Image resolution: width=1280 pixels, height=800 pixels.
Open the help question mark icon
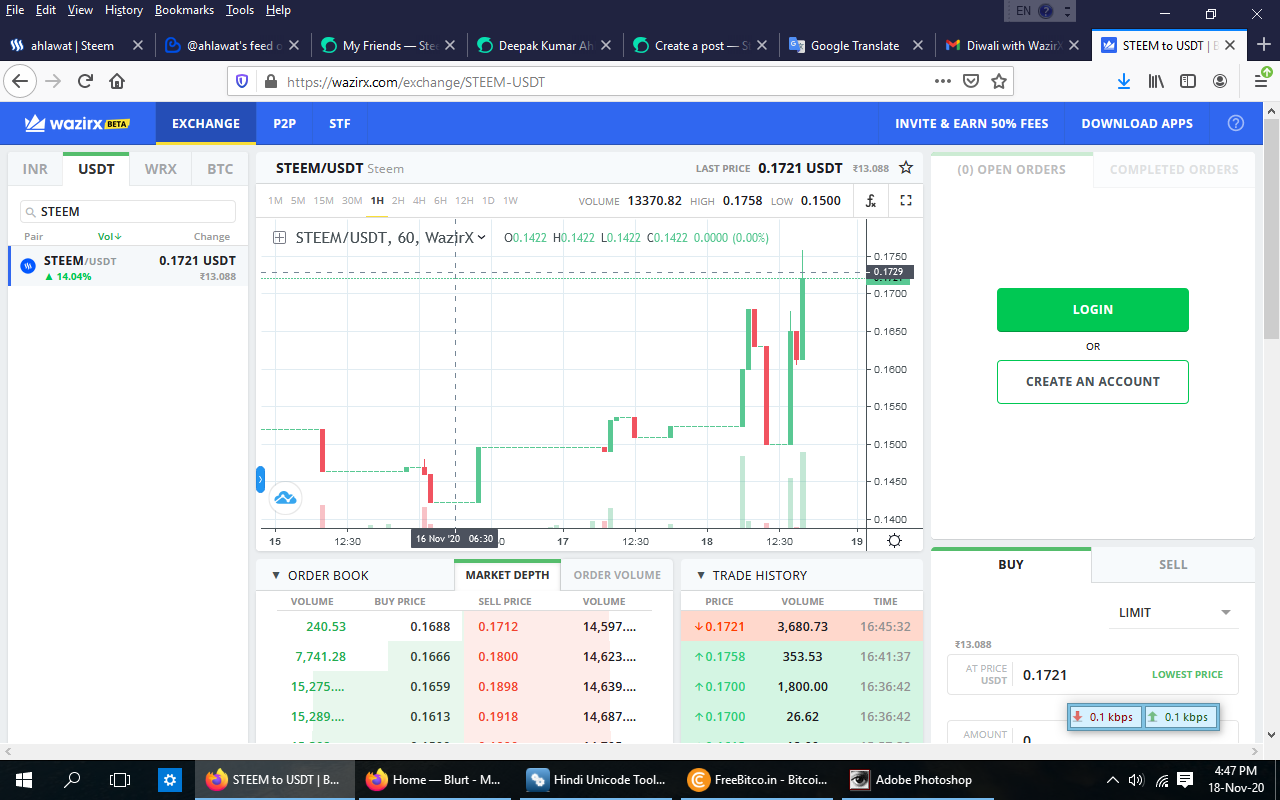pos(1236,123)
